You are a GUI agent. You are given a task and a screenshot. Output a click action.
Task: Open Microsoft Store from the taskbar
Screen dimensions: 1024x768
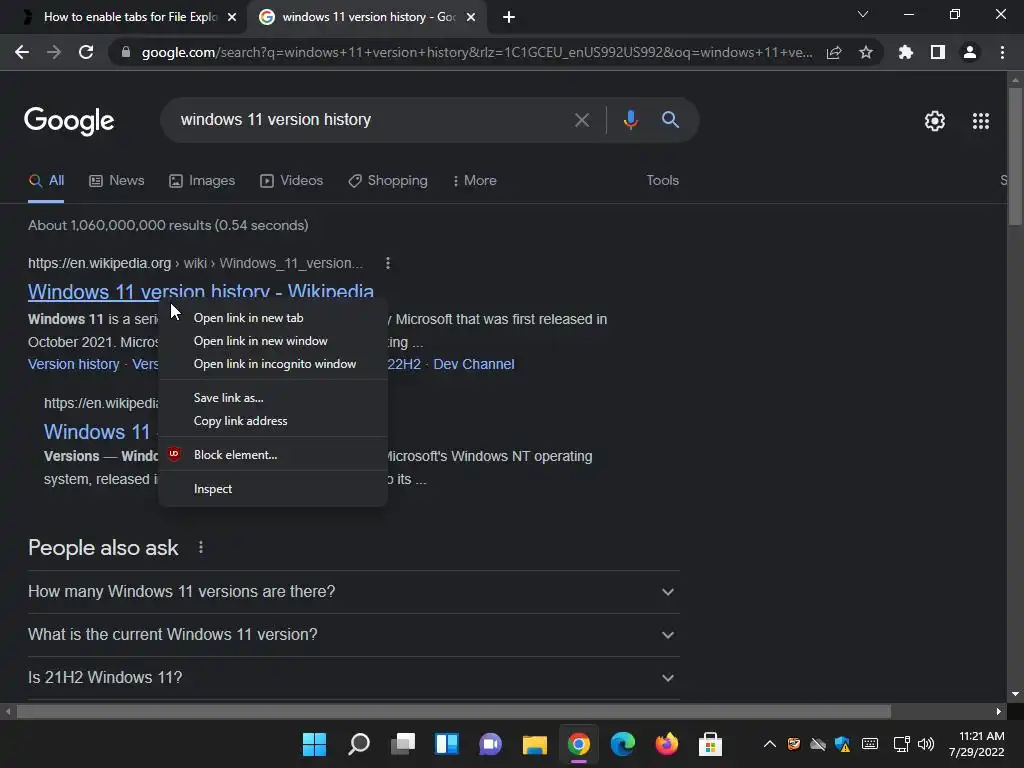pos(710,744)
